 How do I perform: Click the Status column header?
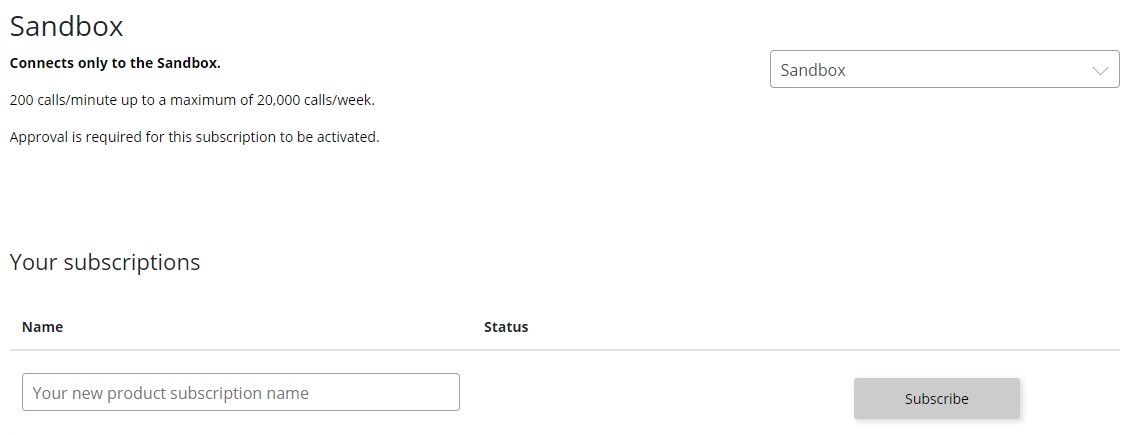tap(506, 327)
